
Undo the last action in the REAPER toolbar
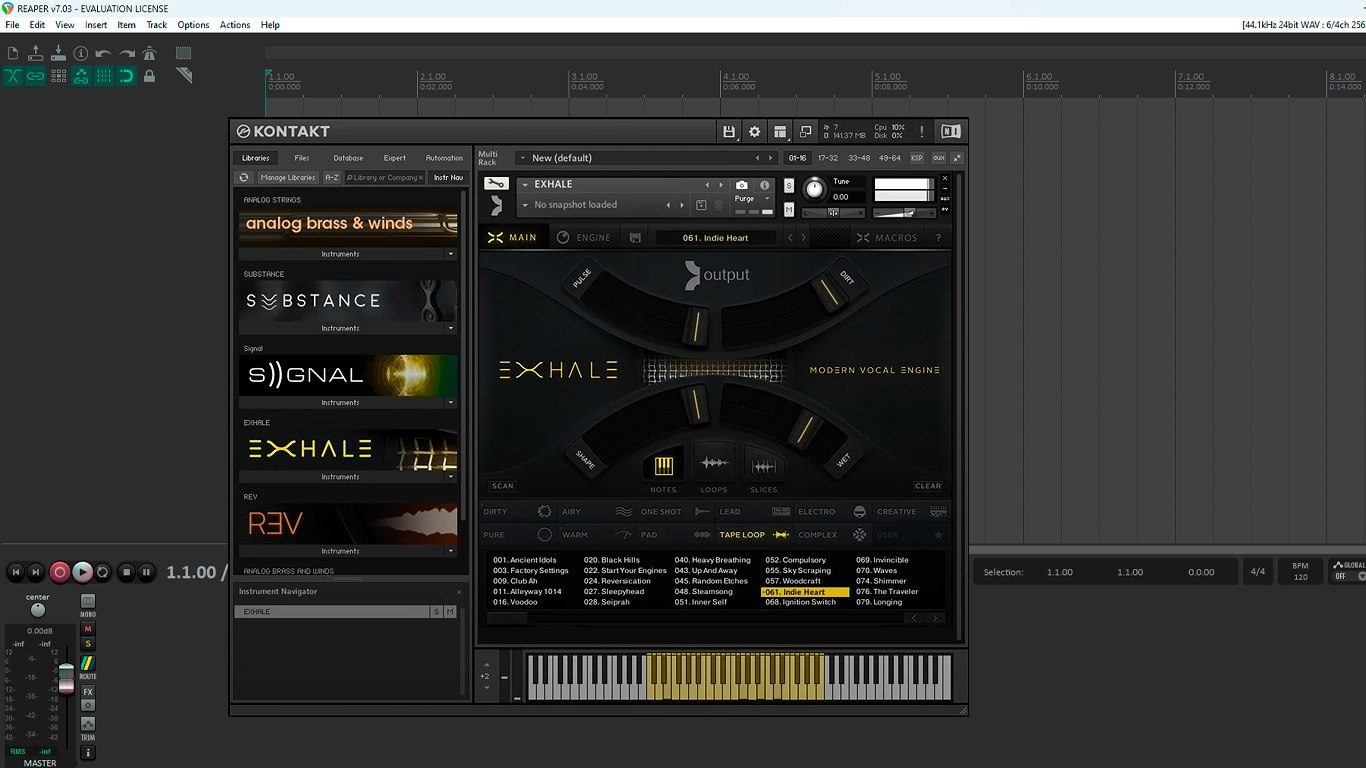pos(103,53)
